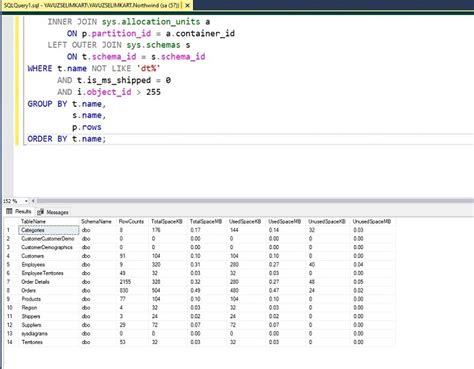Select the Region table name cell

(49, 308)
